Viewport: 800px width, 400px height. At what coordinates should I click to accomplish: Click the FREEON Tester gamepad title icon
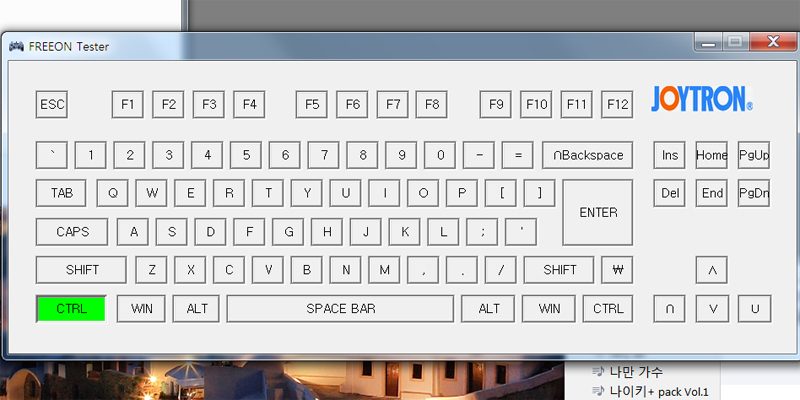pyautogui.click(x=16, y=46)
